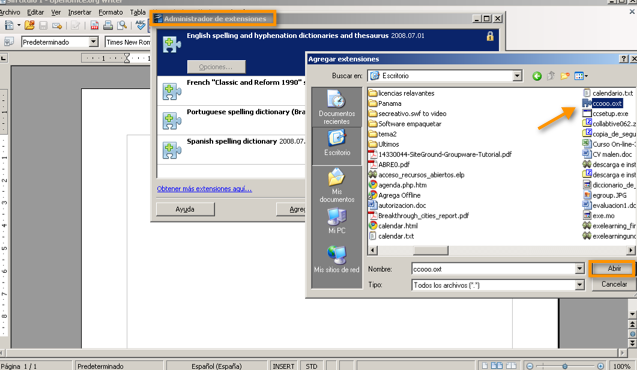
Task: Open Print preview magnifier icon
Action: pyautogui.click(x=122, y=26)
